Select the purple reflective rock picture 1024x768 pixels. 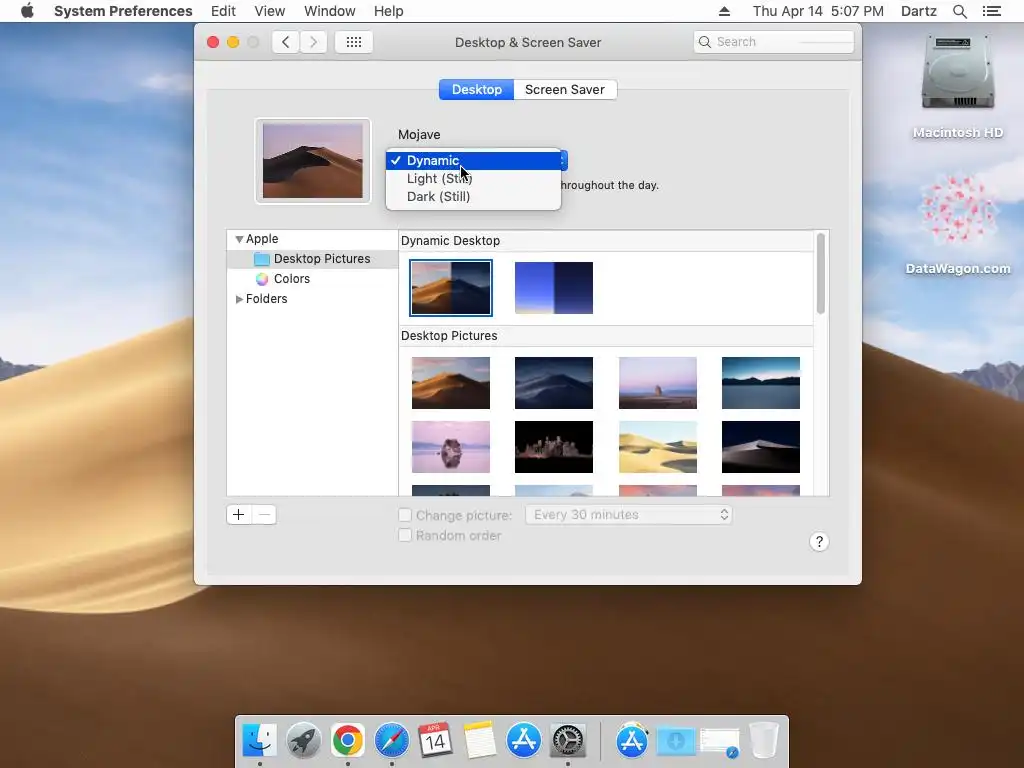[451, 447]
